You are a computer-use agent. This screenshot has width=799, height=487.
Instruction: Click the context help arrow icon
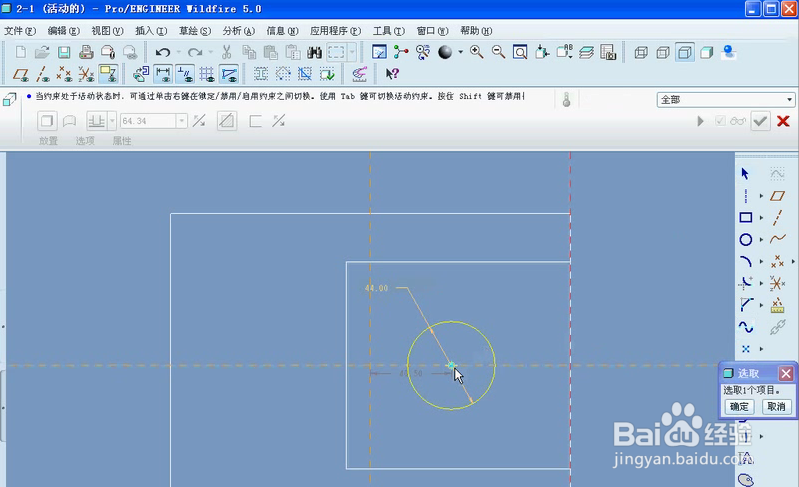392,74
